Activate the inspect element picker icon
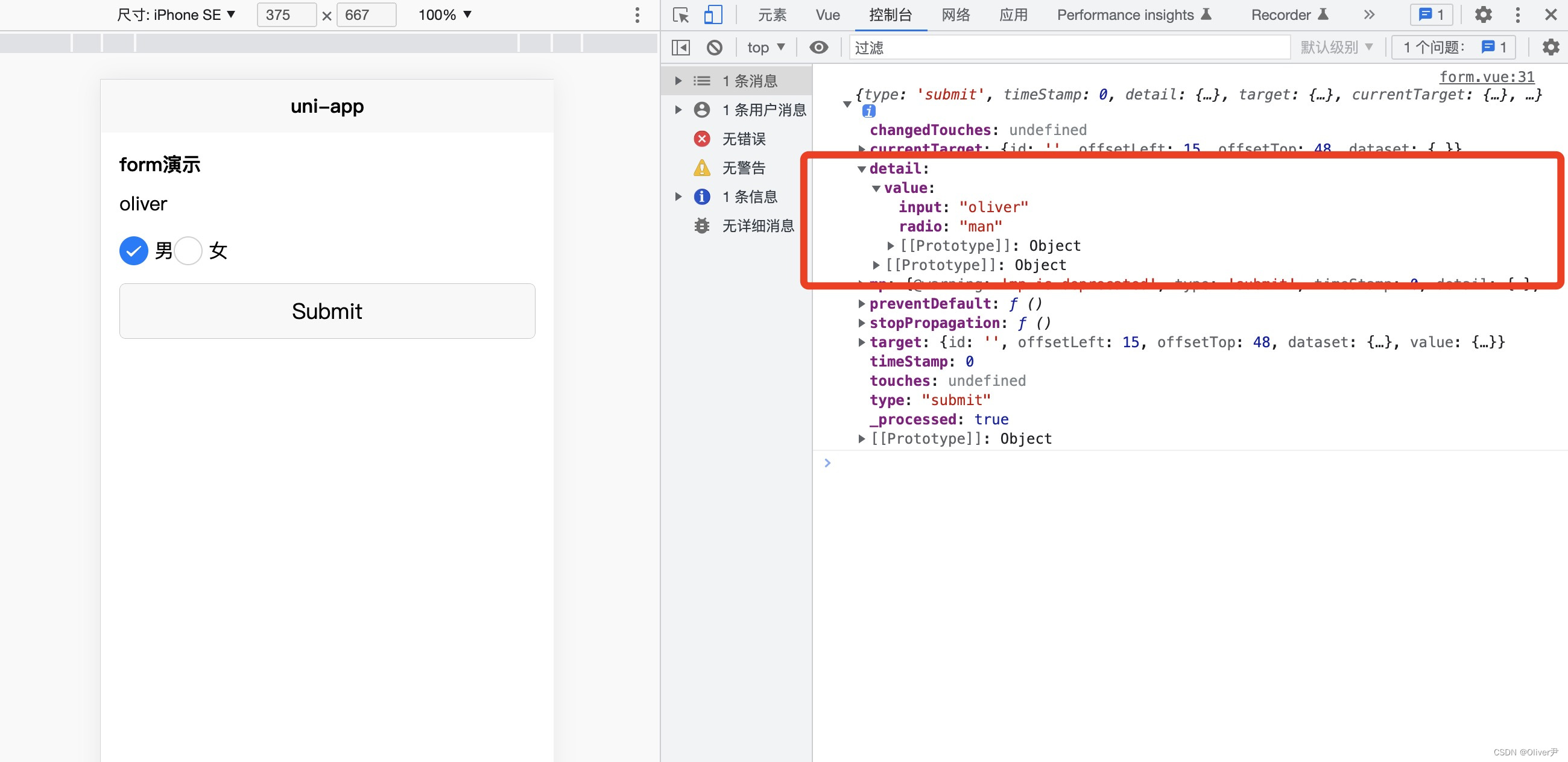This screenshot has width=1568, height=762. pos(680,14)
